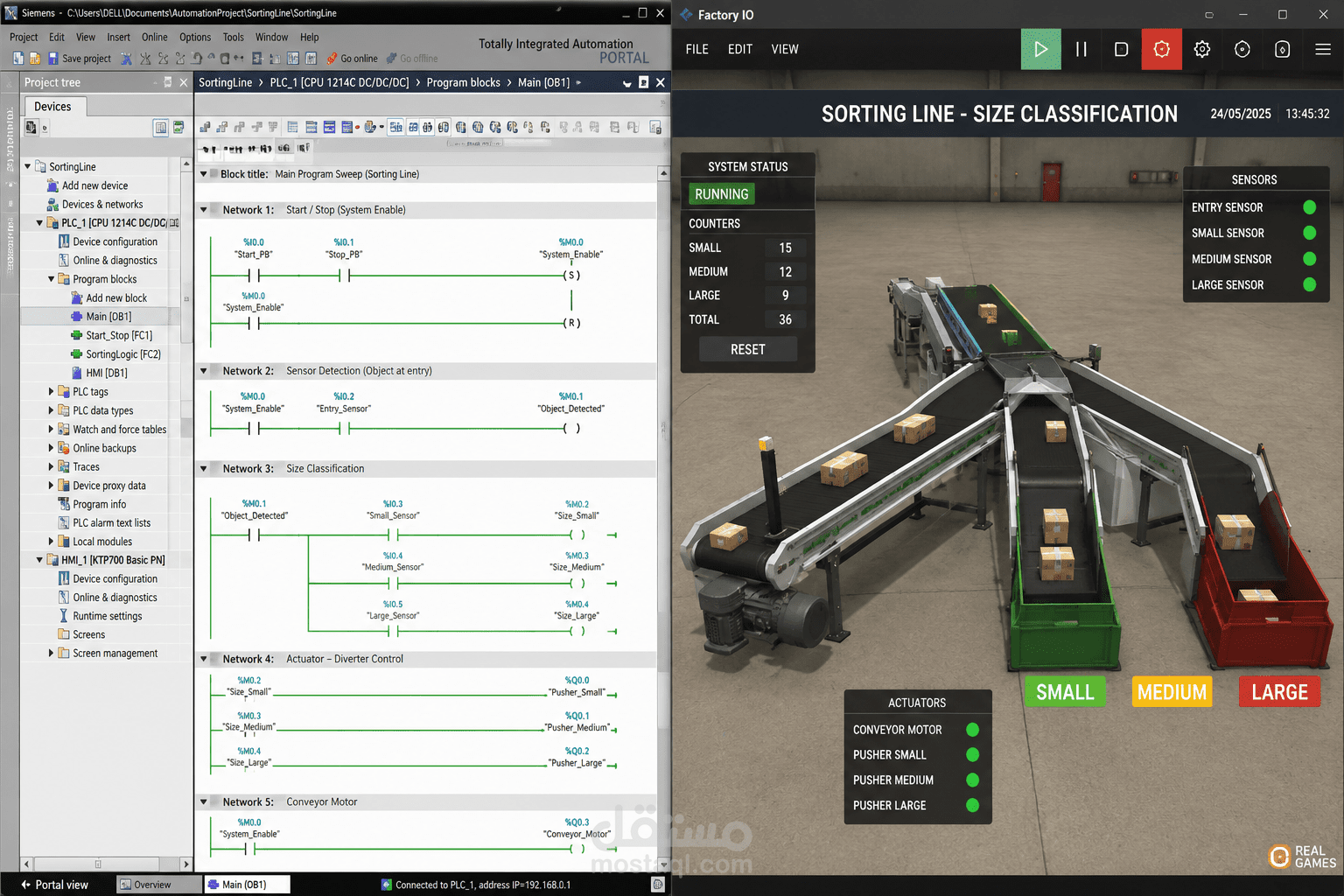
Task: Switch to Portal view
Action: click(x=54, y=885)
